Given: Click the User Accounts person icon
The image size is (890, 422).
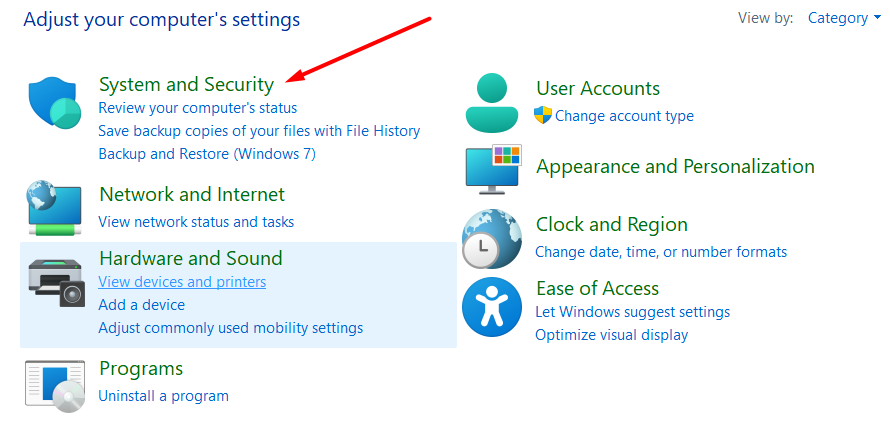Looking at the screenshot, I should [x=492, y=103].
